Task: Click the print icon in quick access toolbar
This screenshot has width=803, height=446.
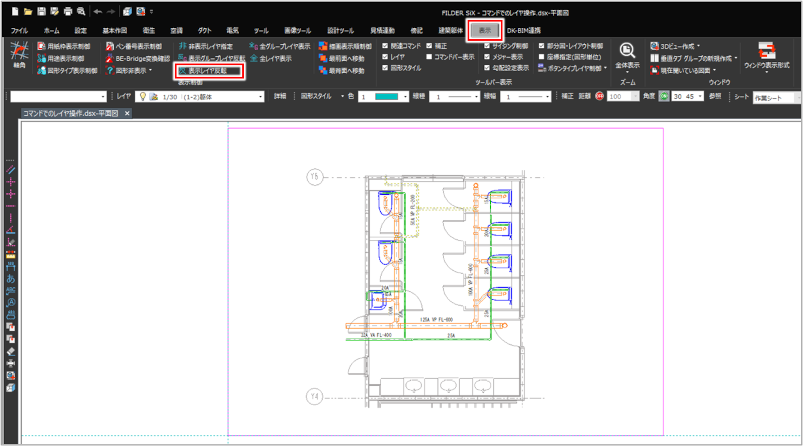Action: [66, 10]
